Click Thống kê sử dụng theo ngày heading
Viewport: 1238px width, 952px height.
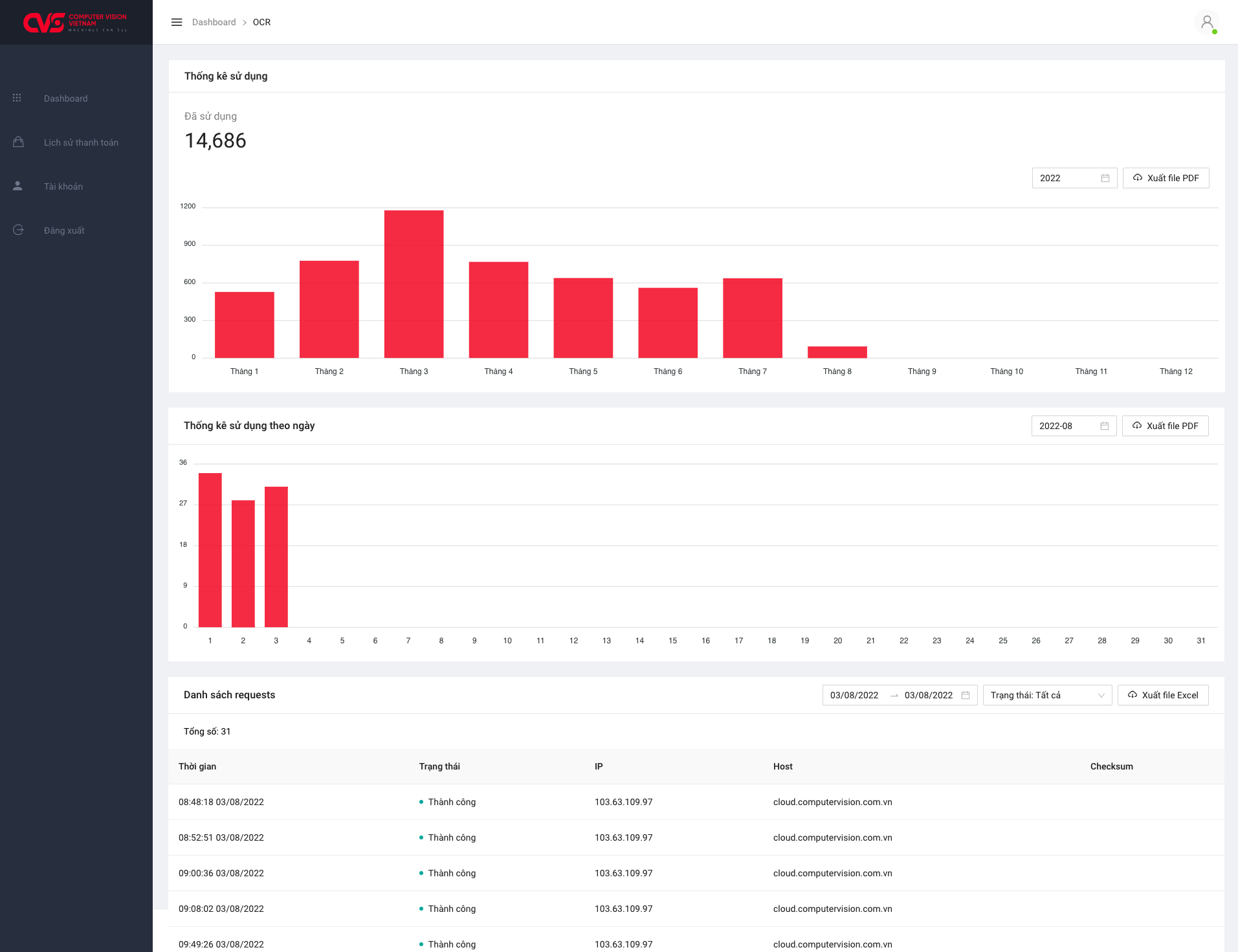[x=249, y=426]
